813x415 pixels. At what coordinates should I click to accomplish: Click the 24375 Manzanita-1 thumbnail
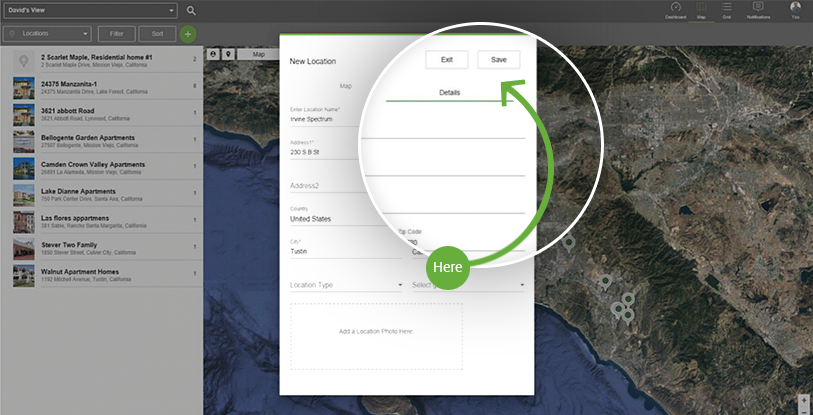pos(23,88)
